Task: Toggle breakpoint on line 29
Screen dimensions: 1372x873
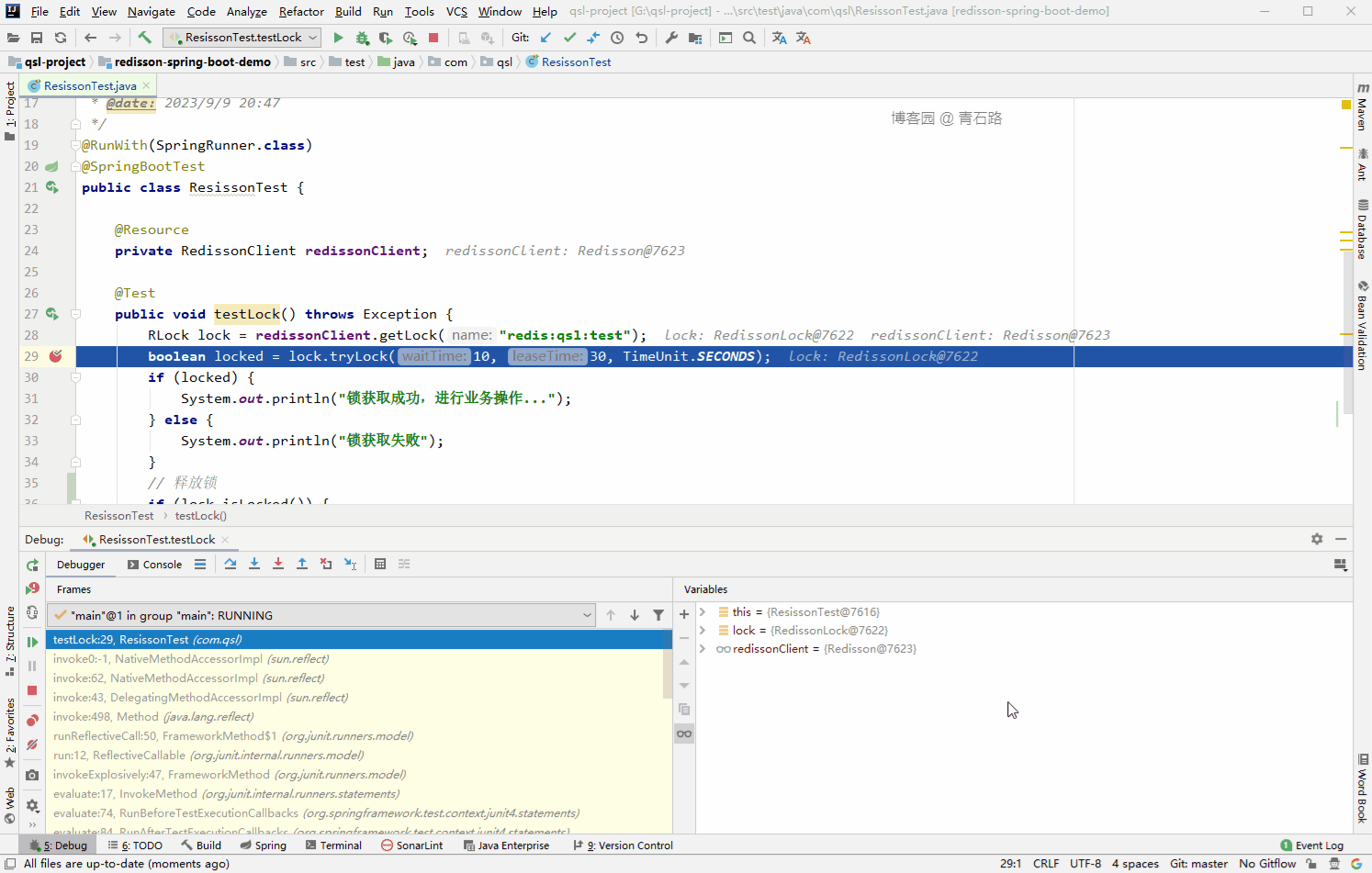Action: point(55,356)
